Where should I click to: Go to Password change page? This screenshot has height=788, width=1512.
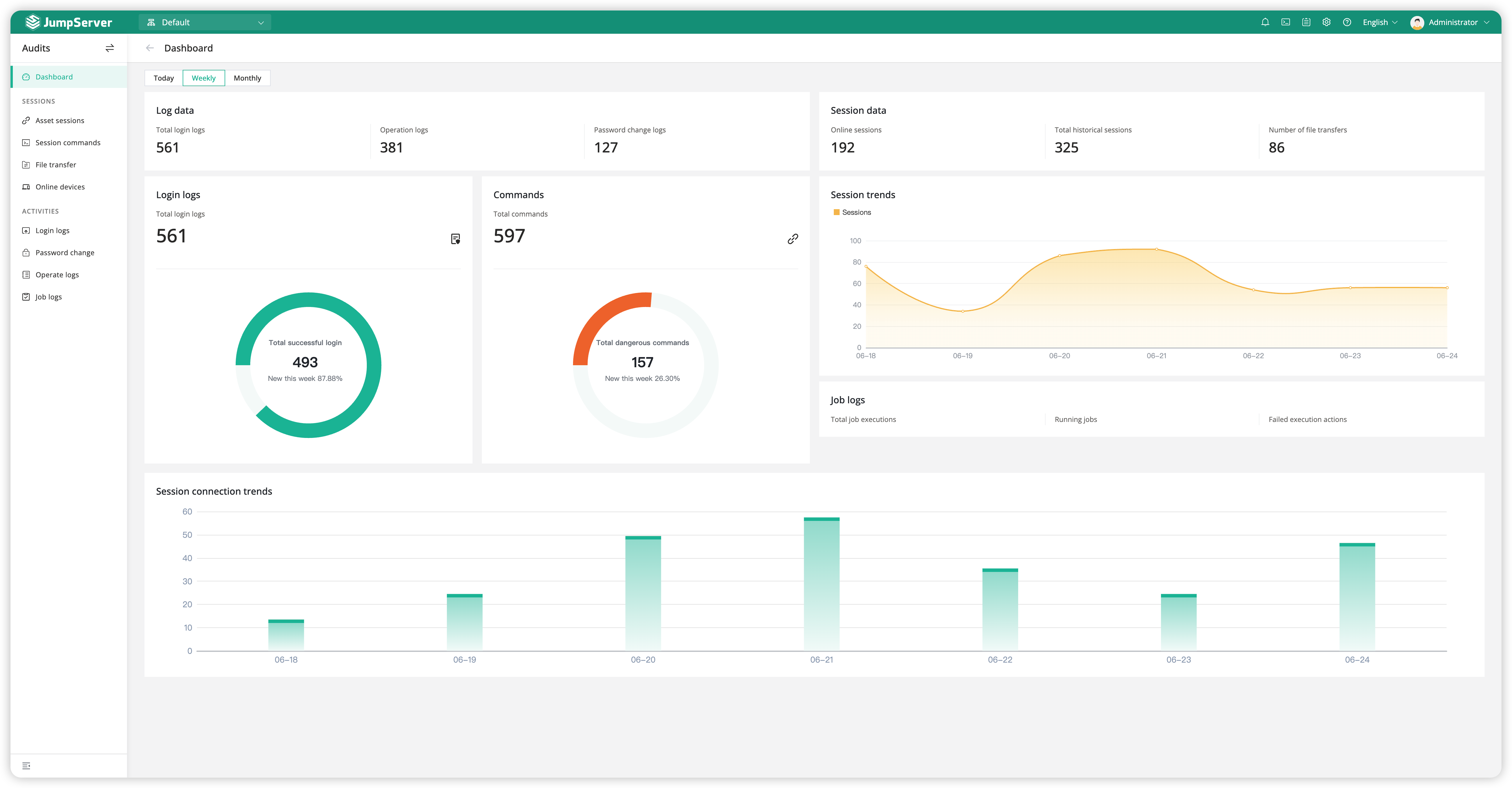tap(65, 253)
